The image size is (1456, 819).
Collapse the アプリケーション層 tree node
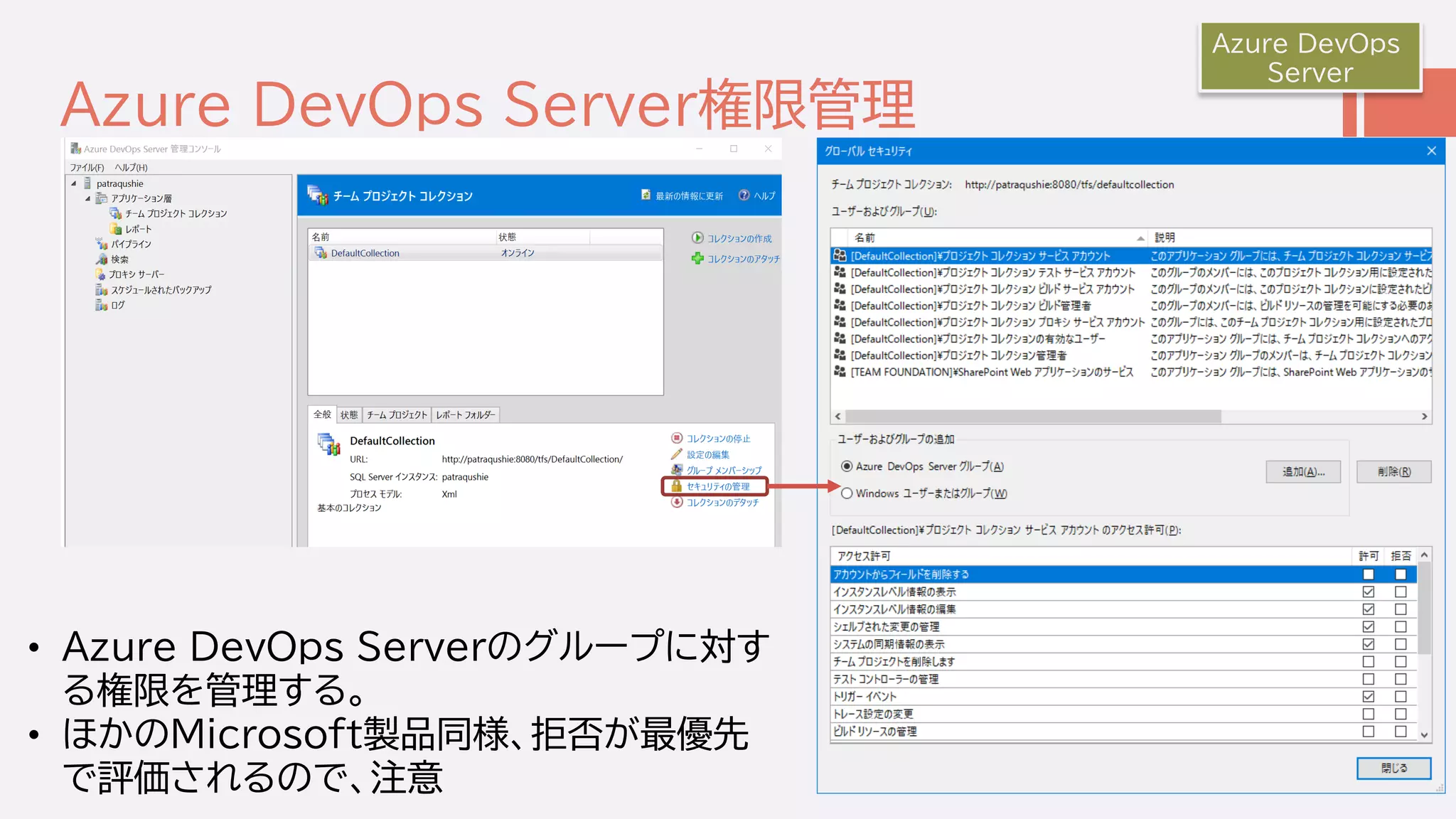coord(87,198)
